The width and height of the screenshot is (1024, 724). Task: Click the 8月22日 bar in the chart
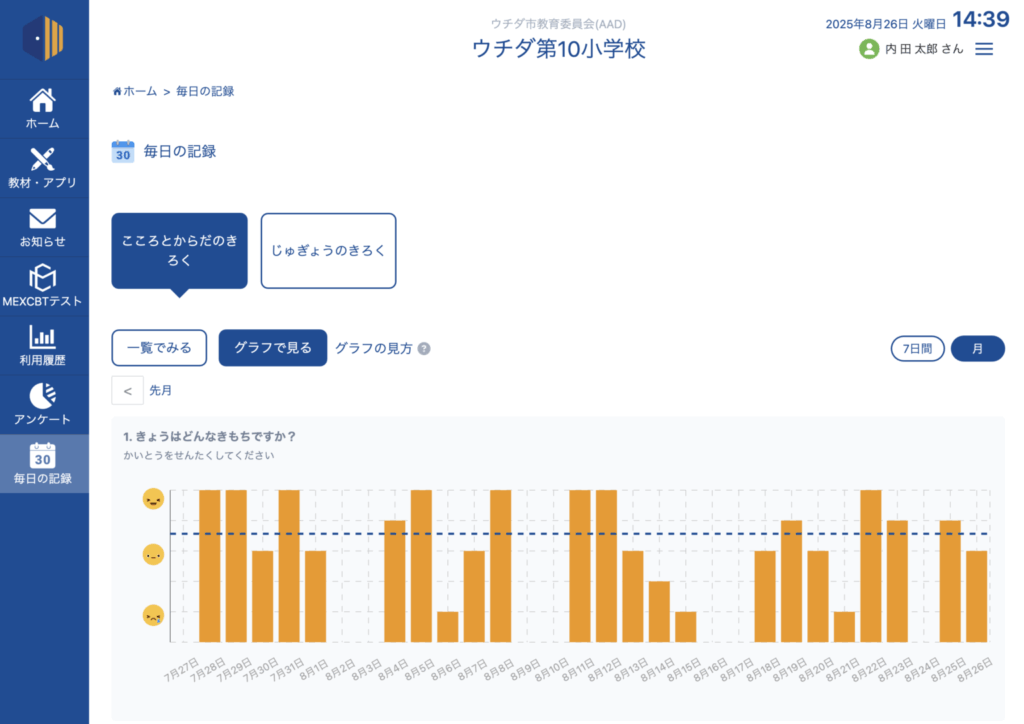click(x=871, y=565)
